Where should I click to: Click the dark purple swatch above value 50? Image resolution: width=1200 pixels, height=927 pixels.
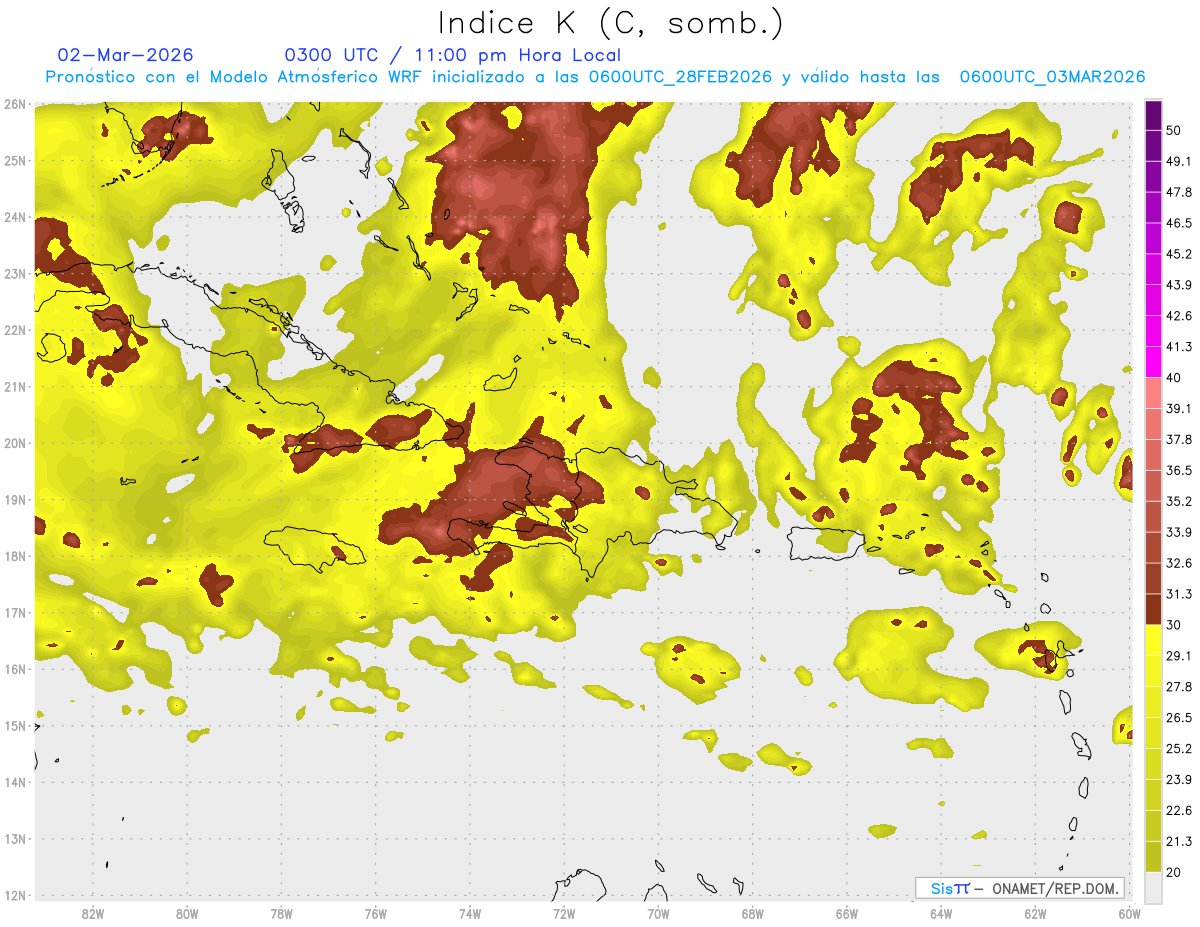1153,115
